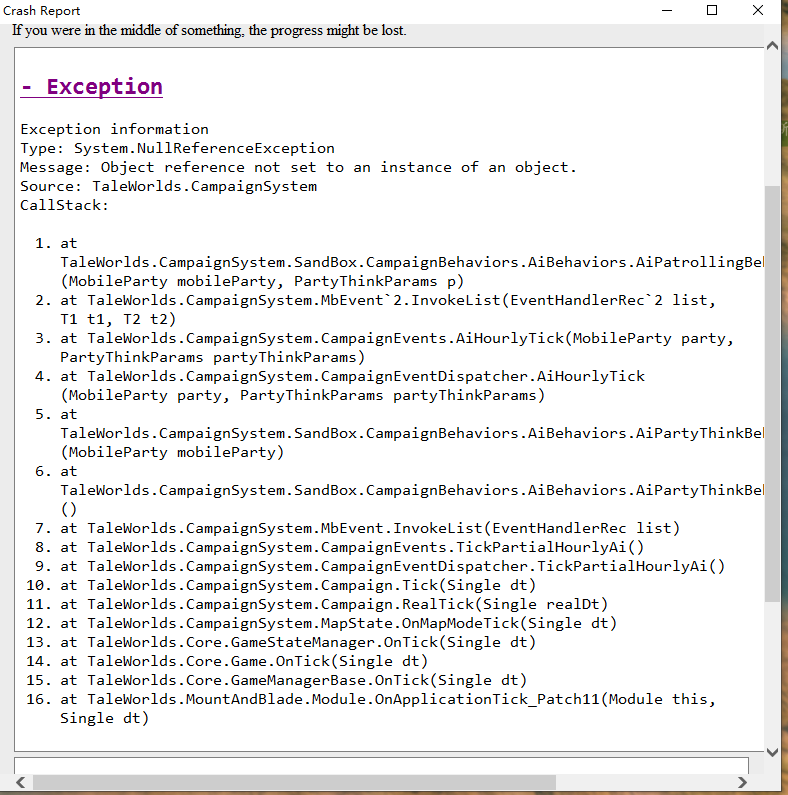The width and height of the screenshot is (788, 795).
Task: Click the vertical scrollbar up arrow
Action: point(772,46)
